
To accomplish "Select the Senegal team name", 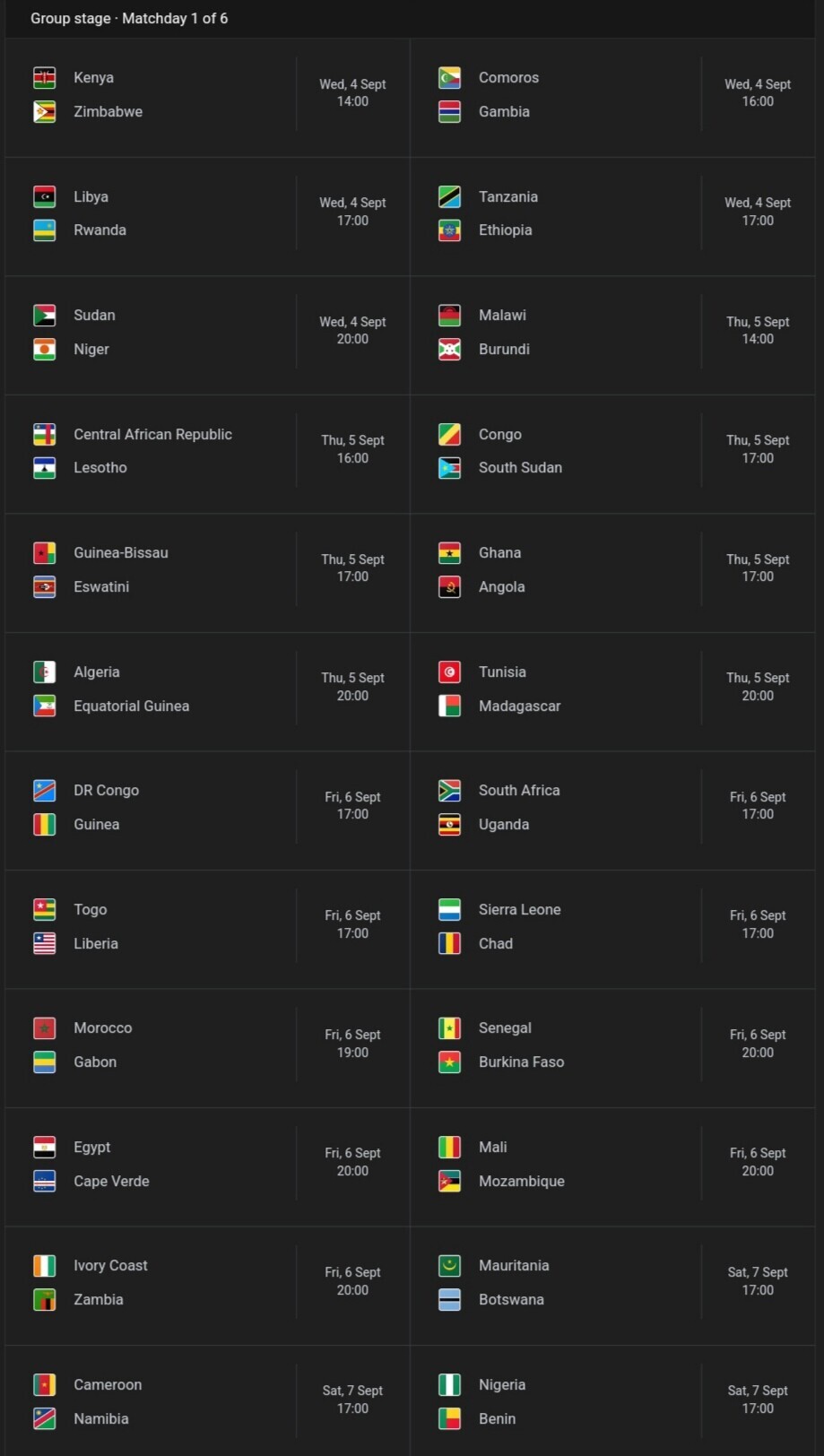I will [505, 1027].
